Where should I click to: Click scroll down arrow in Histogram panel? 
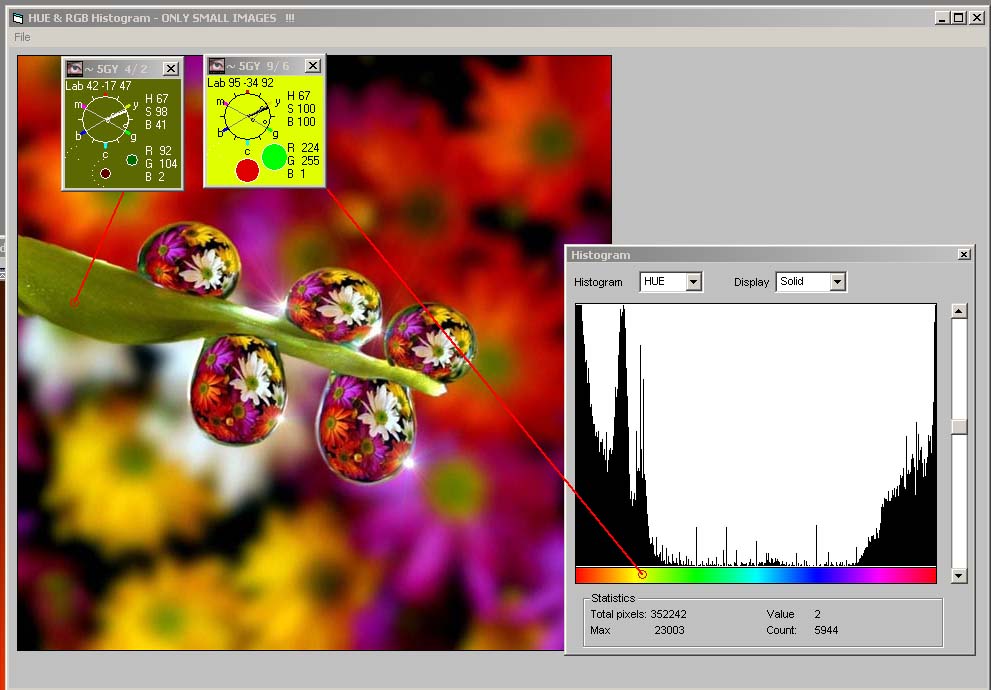click(959, 575)
